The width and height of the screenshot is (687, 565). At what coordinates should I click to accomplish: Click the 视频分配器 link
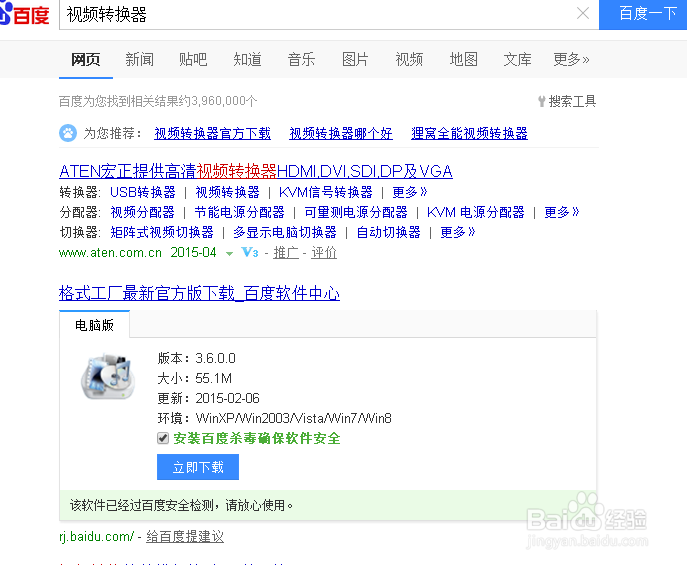coord(142,212)
